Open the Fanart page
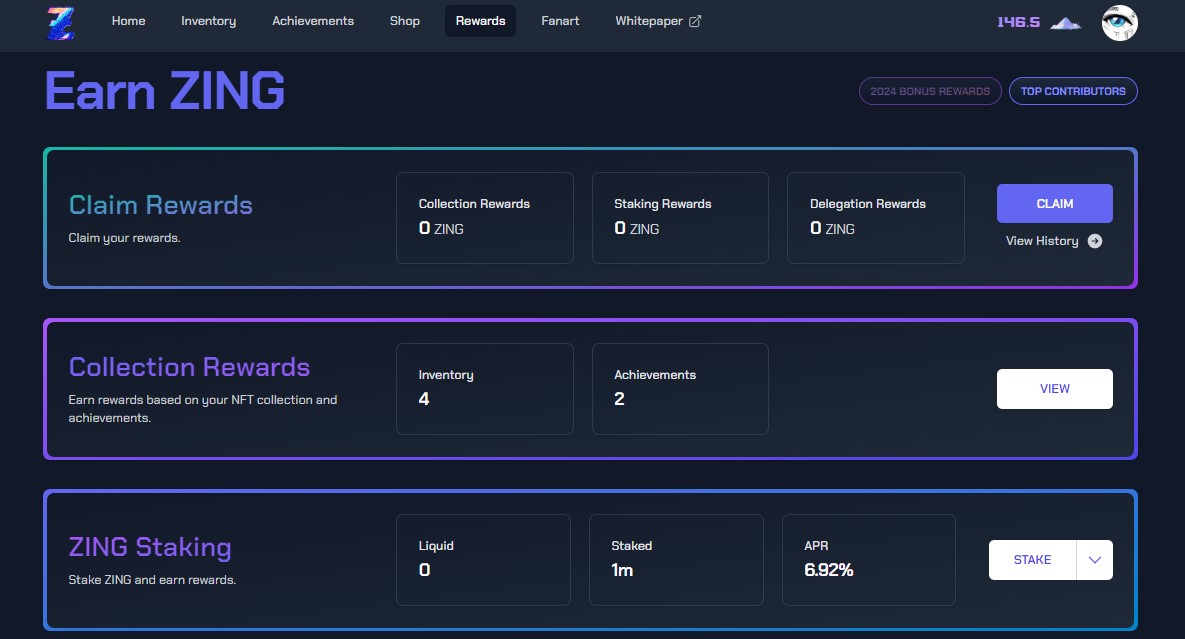The height and width of the screenshot is (639, 1185). (560, 21)
